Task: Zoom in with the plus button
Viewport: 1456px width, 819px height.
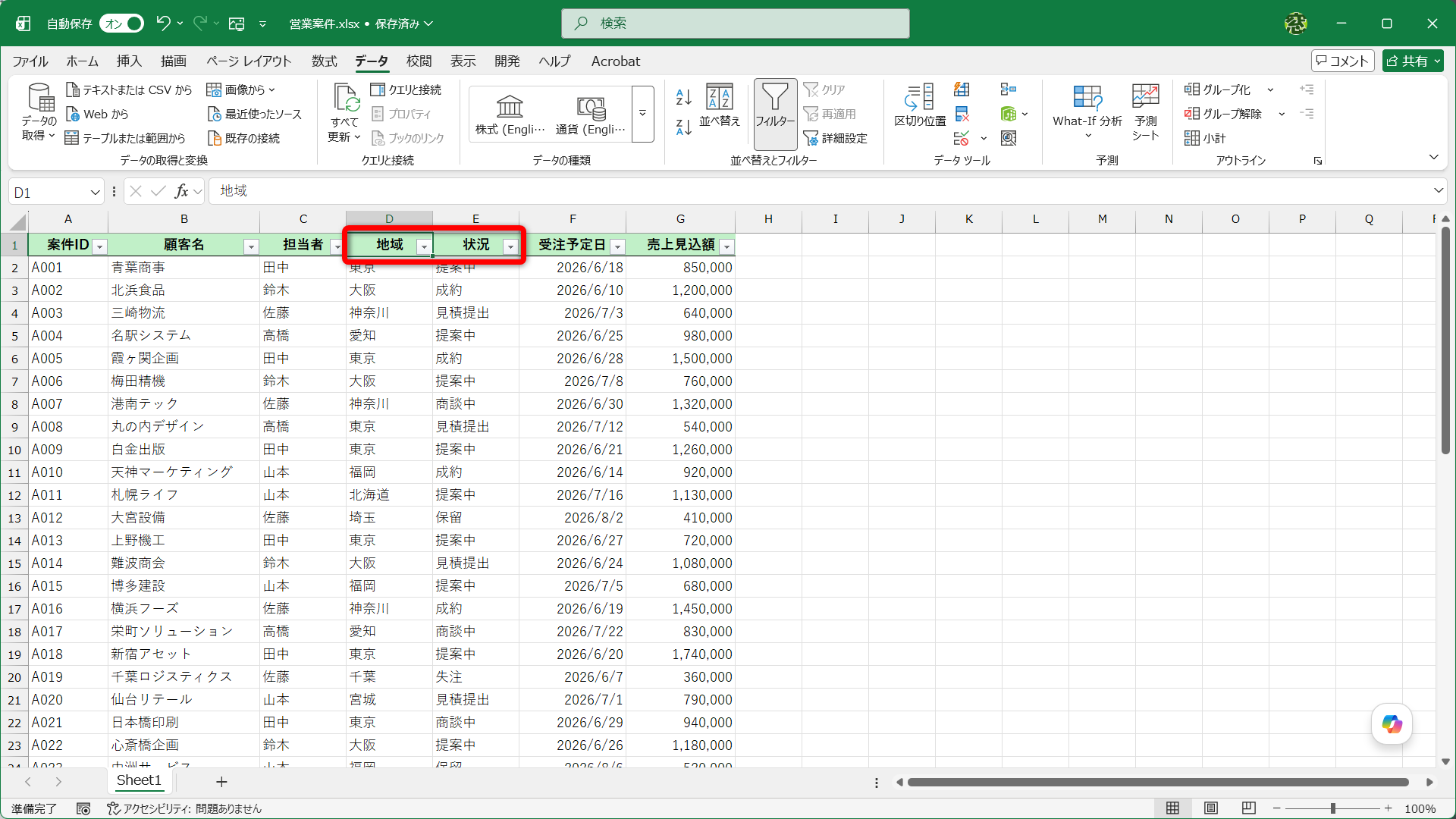Action: pos(1388,808)
